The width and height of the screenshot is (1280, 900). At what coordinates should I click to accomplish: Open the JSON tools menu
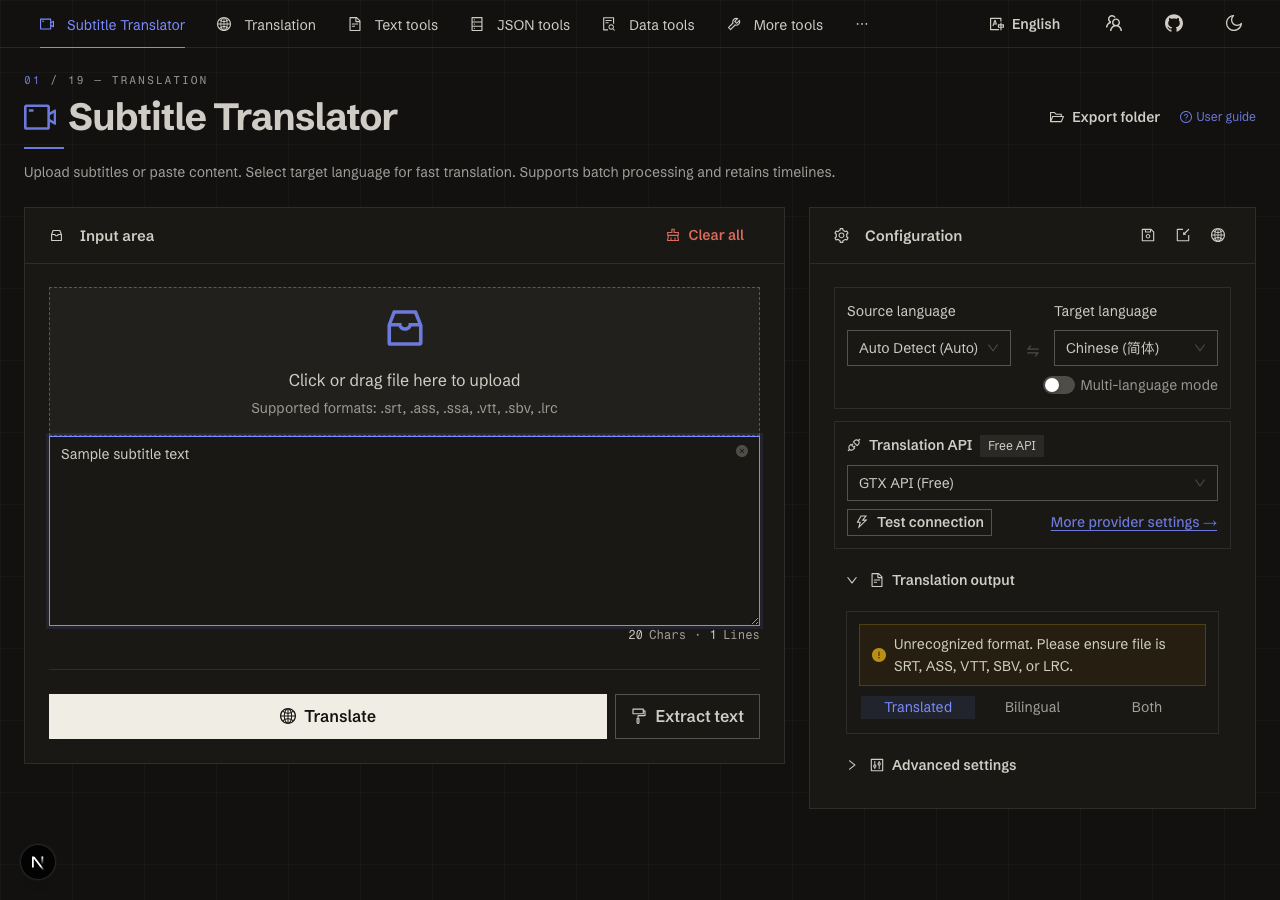pyautogui.click(x=520, y=24)
